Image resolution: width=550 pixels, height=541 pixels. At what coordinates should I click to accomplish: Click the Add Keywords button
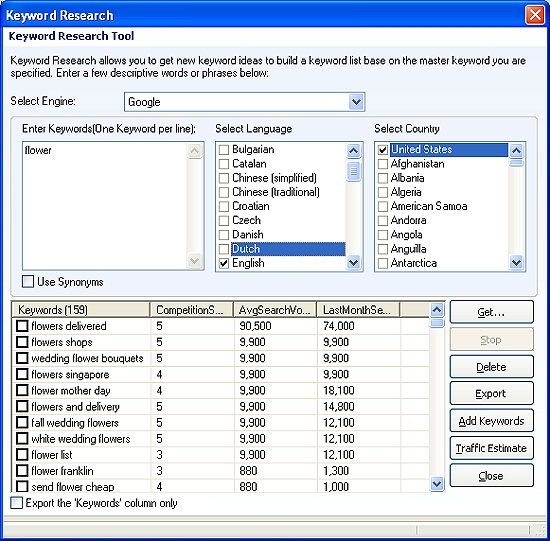pyautogui.click(x=491, y=421)
